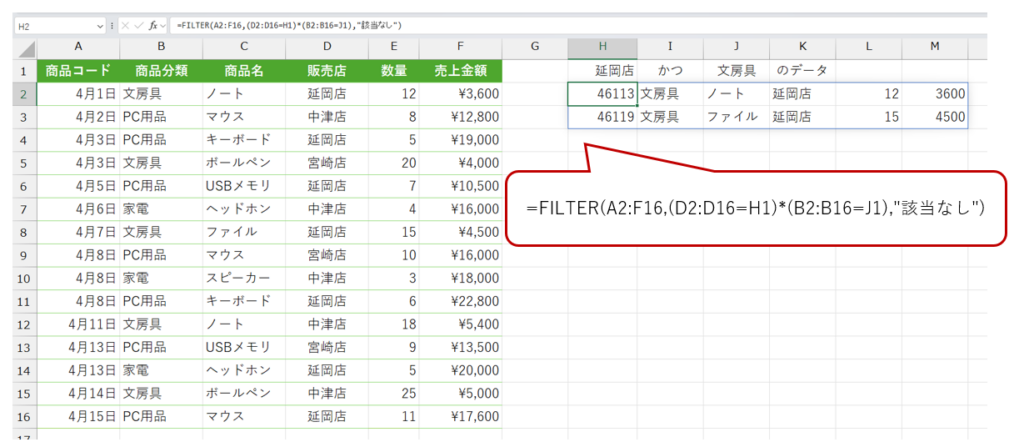The height and width of the screenshot is (442, 1024).
Task: Select the 4月11日 date cell
Action: coord(78,324)
